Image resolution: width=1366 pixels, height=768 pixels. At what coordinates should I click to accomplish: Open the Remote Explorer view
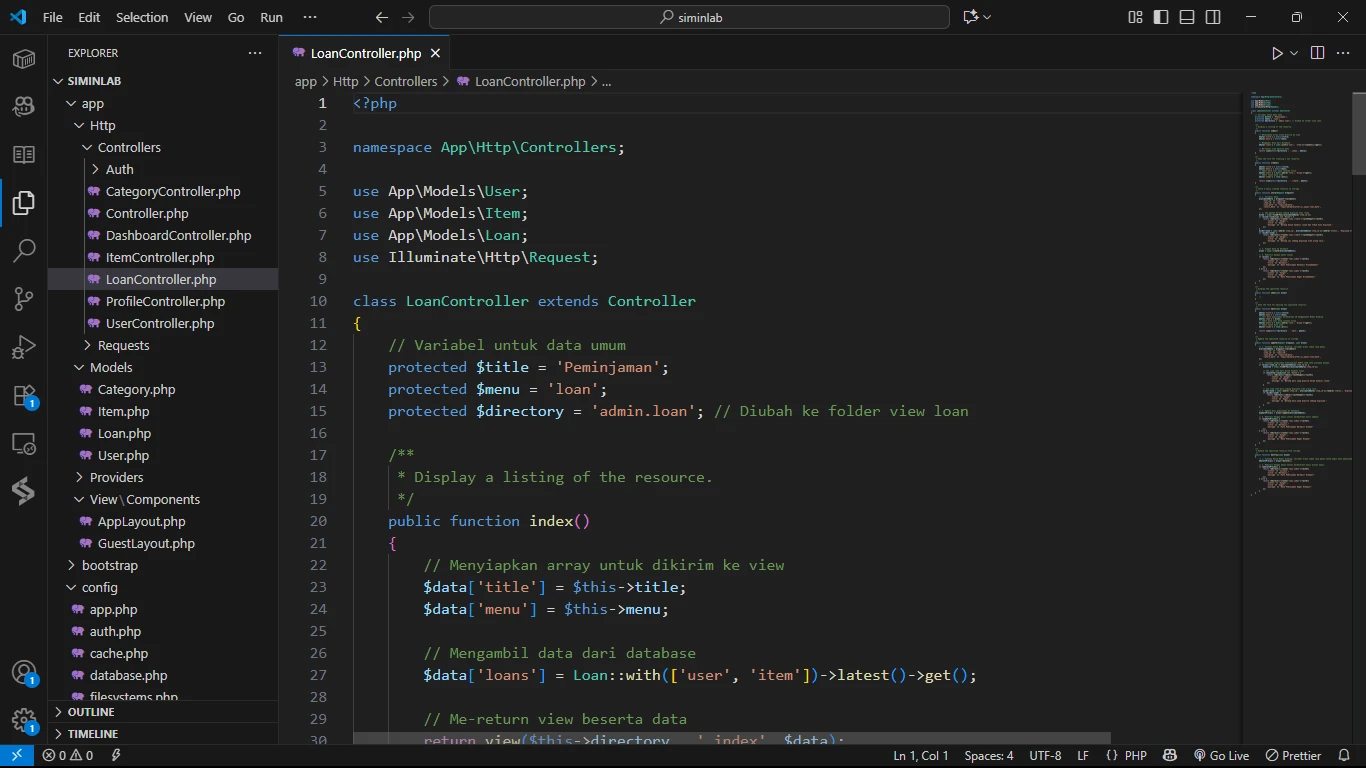(24, 443)
